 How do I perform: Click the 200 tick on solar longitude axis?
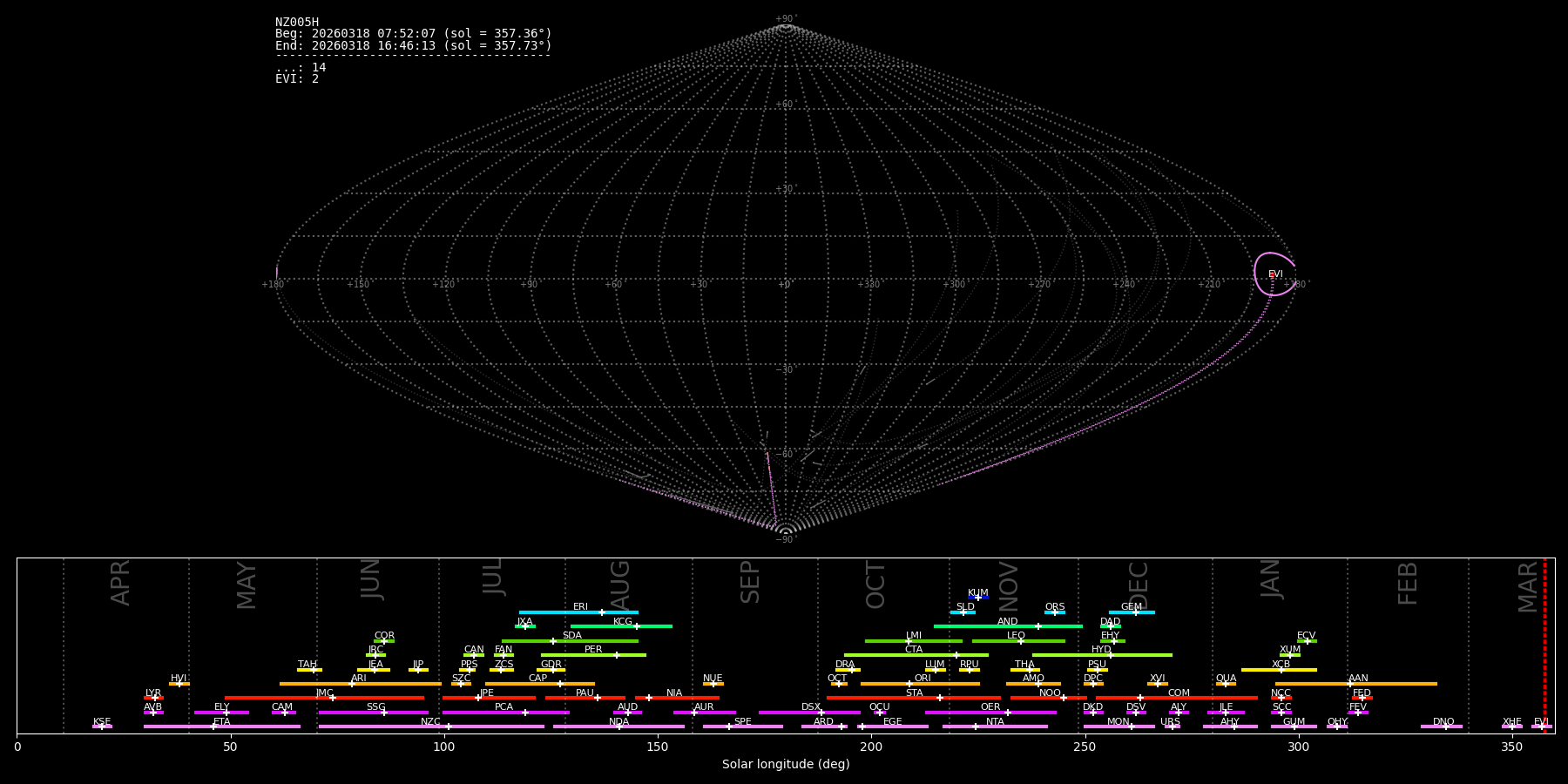(871, 747)
